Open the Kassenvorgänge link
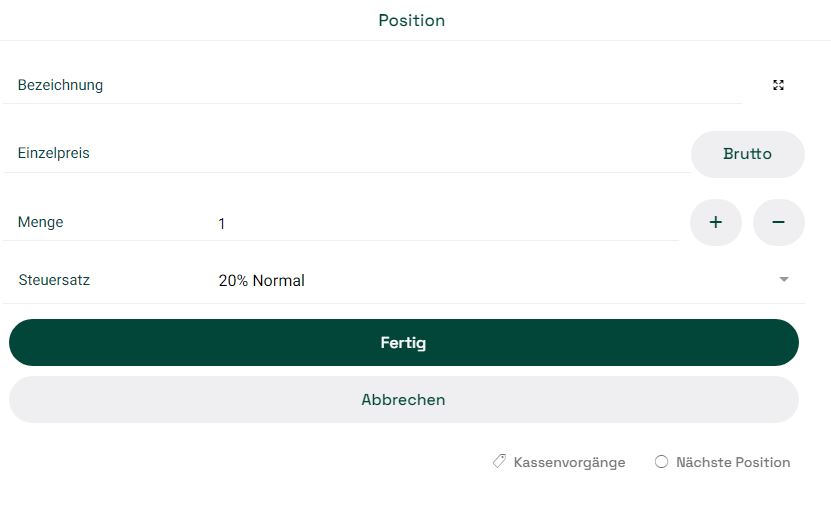 [569, 462]
